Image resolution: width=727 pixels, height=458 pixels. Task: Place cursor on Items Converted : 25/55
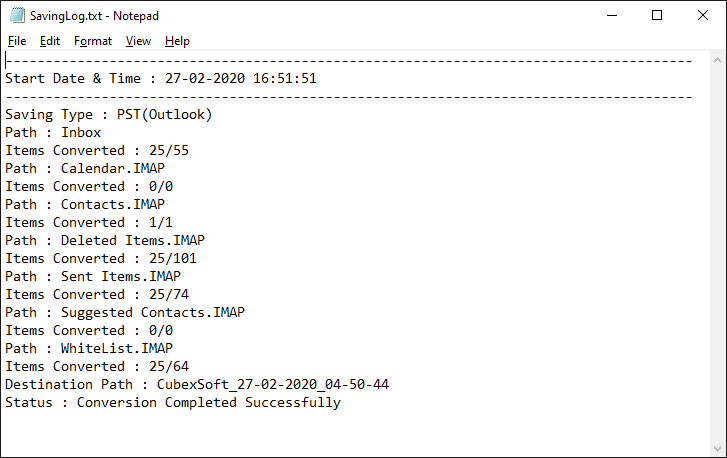coord(97,150)
